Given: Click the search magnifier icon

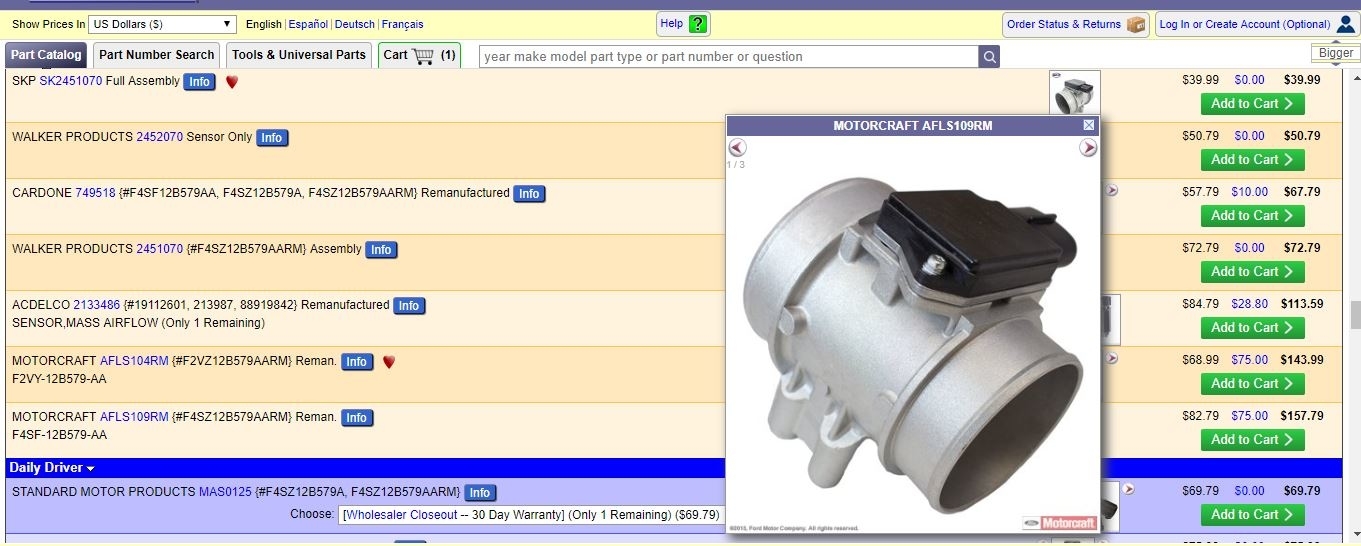Looking at the screenshot, I should pos(989,57).
